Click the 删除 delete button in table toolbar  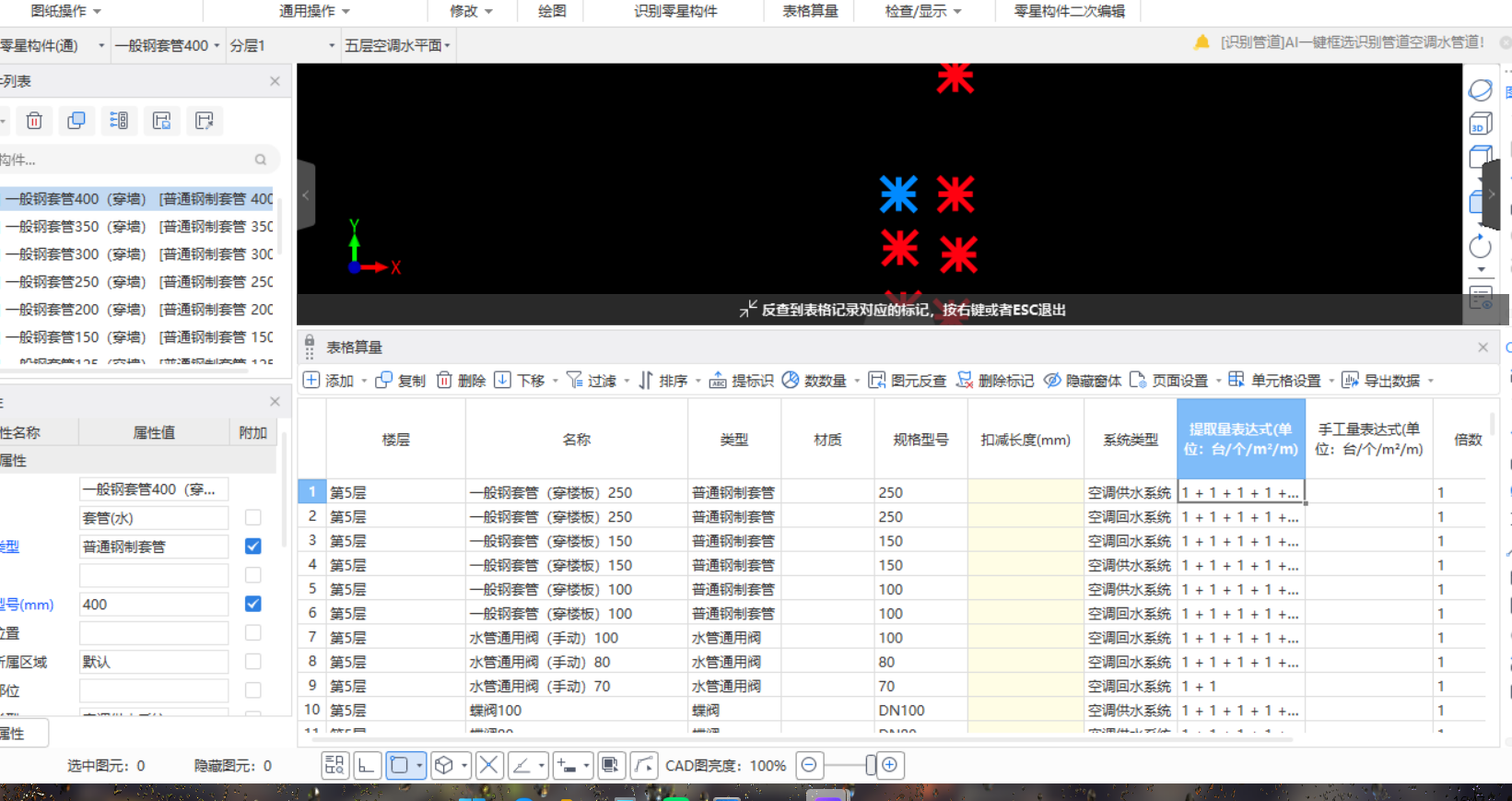click(461, 380)
